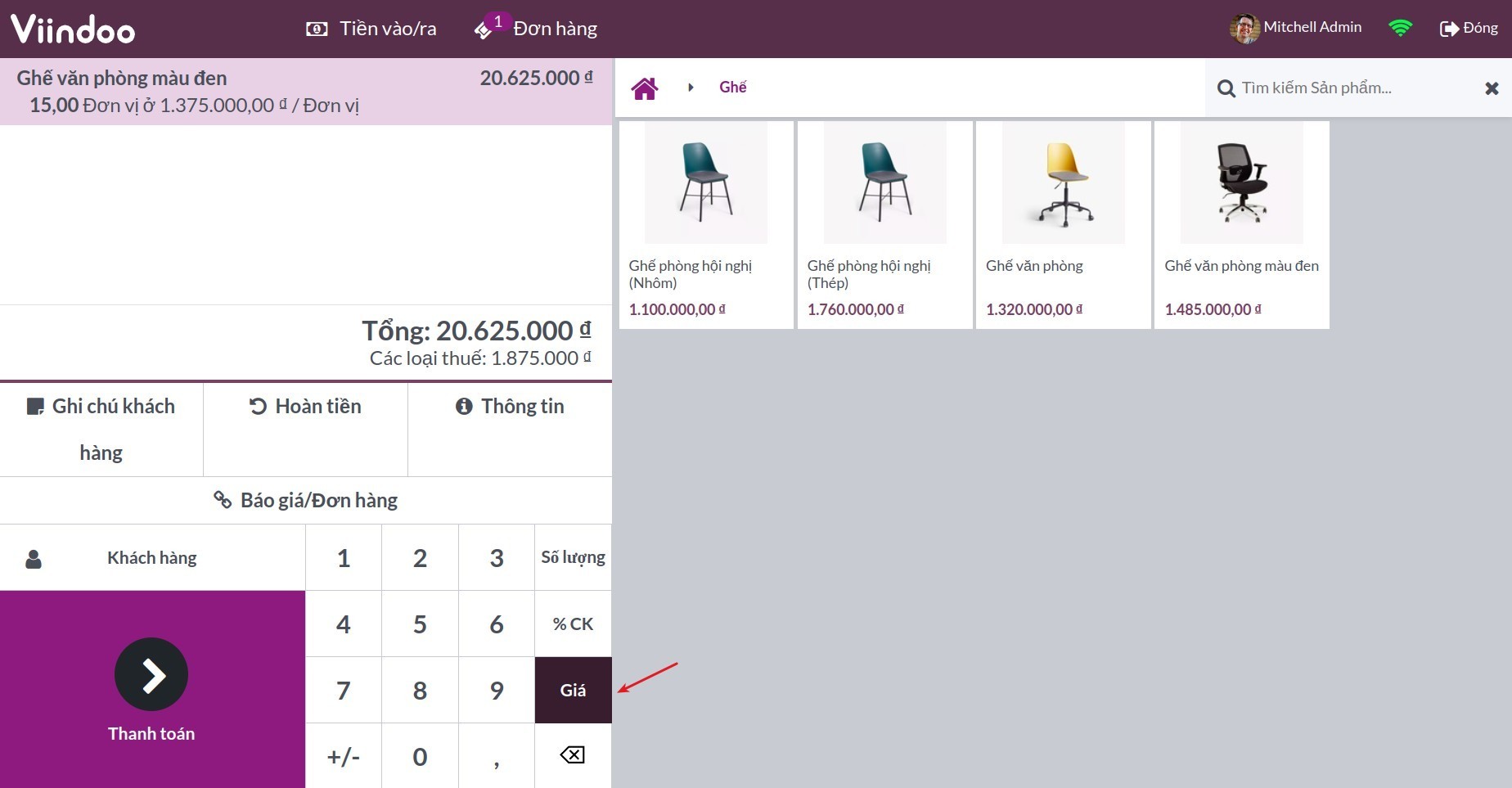Click Đóng to close session
The image size is (1512, 788).
(x=1469, y=29)
